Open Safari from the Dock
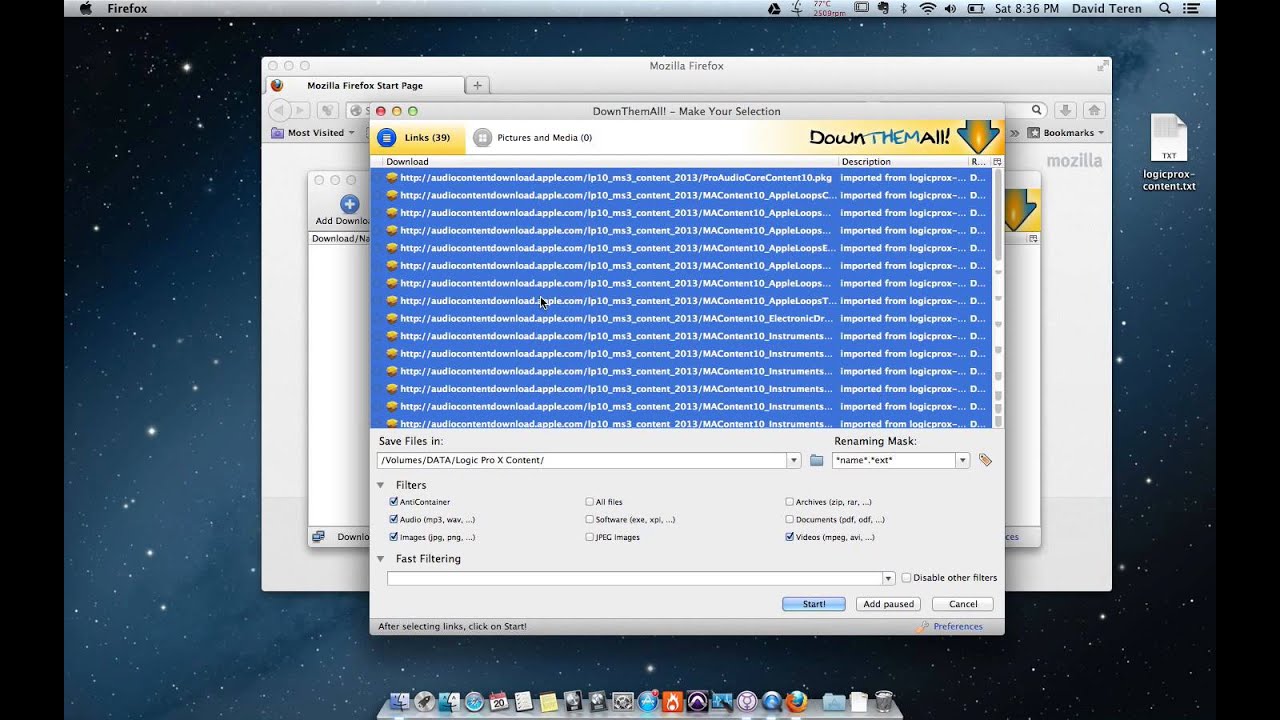 coord(474,702)
